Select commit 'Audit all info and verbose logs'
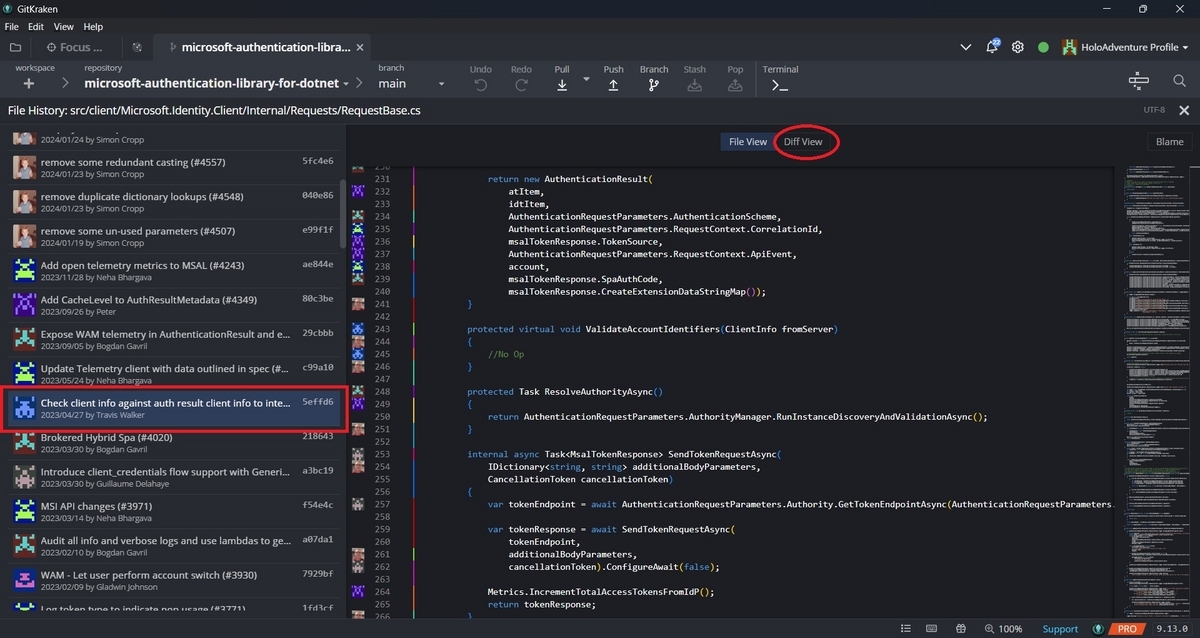Screen dimensions: 1200x638 (x=172, y=546)
